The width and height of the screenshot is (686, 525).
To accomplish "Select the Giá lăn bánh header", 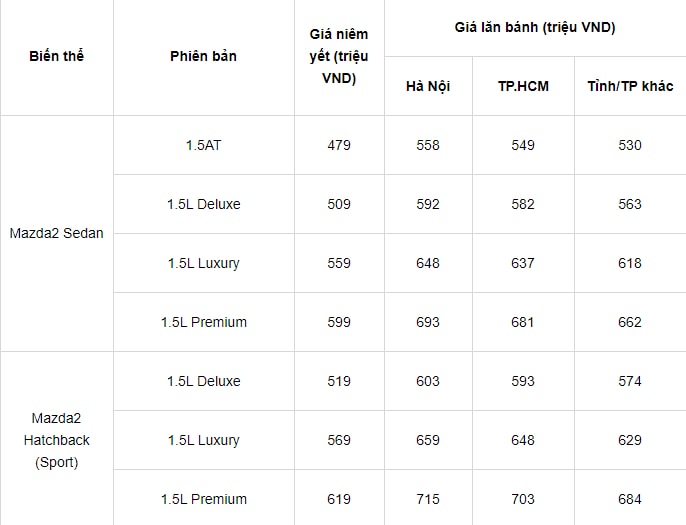I will pyautogui.click(x=535, y=28).
